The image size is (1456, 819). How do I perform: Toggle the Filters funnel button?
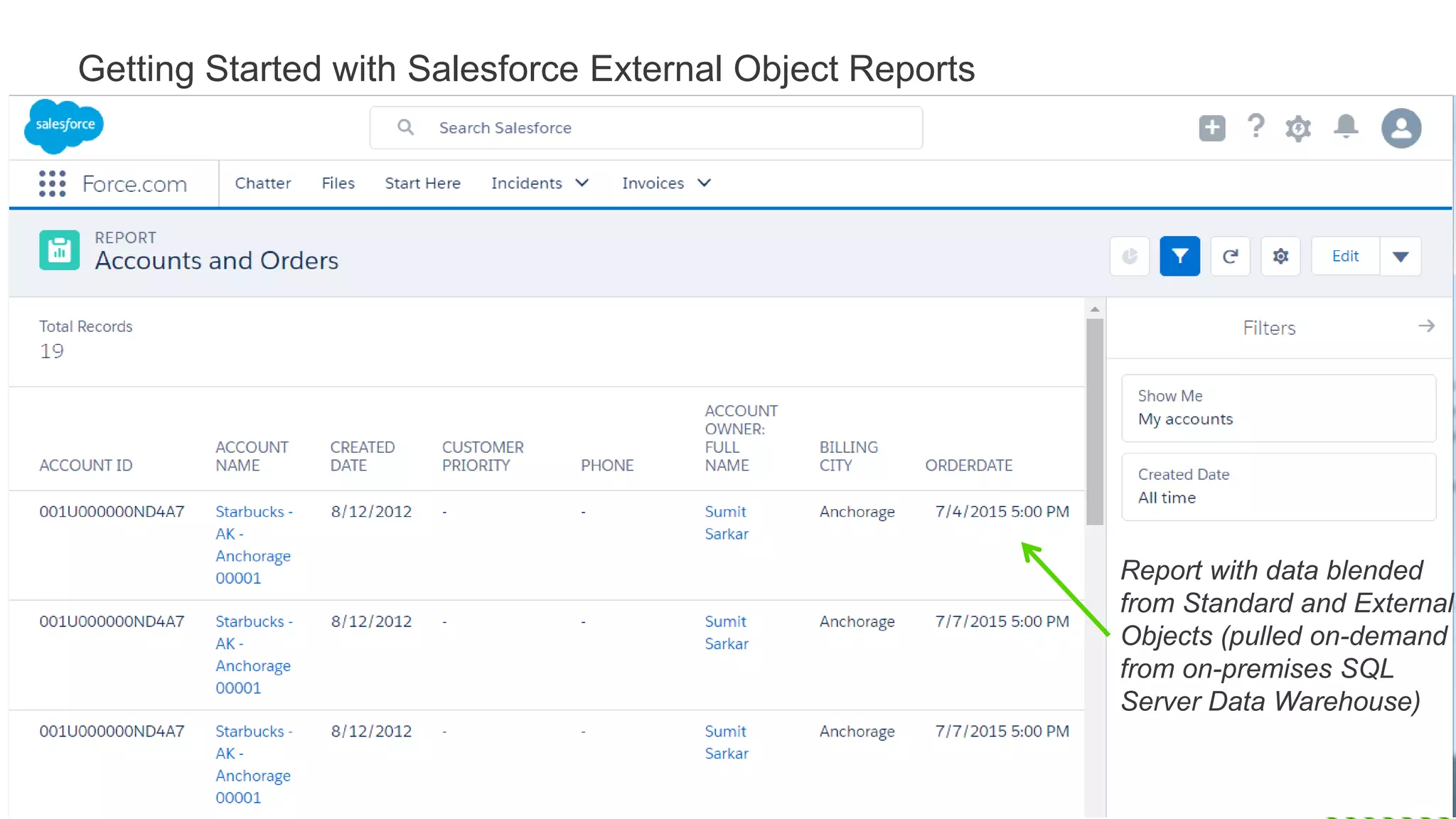[1180, 256]
